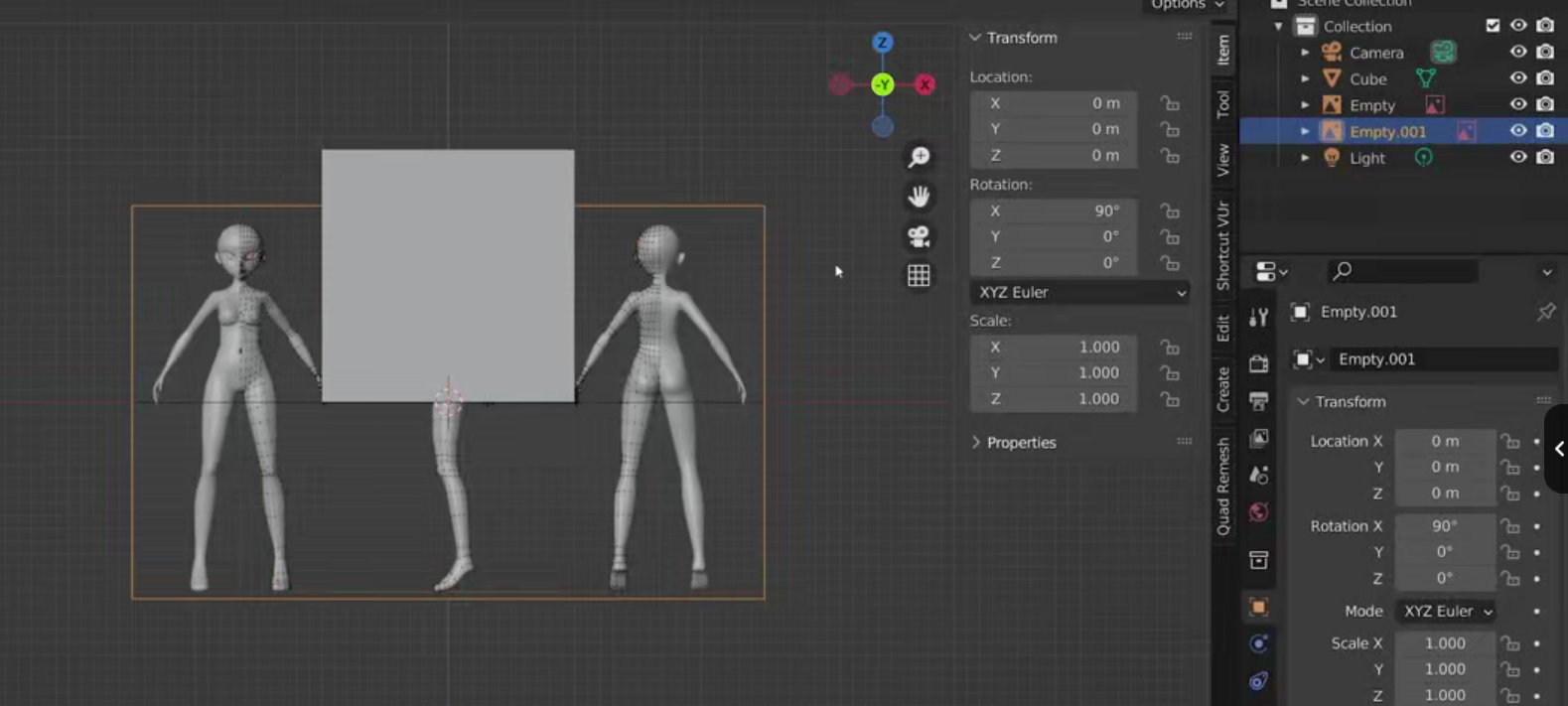Uncheck the Collection exclude checkbox

coord(1492,26)
